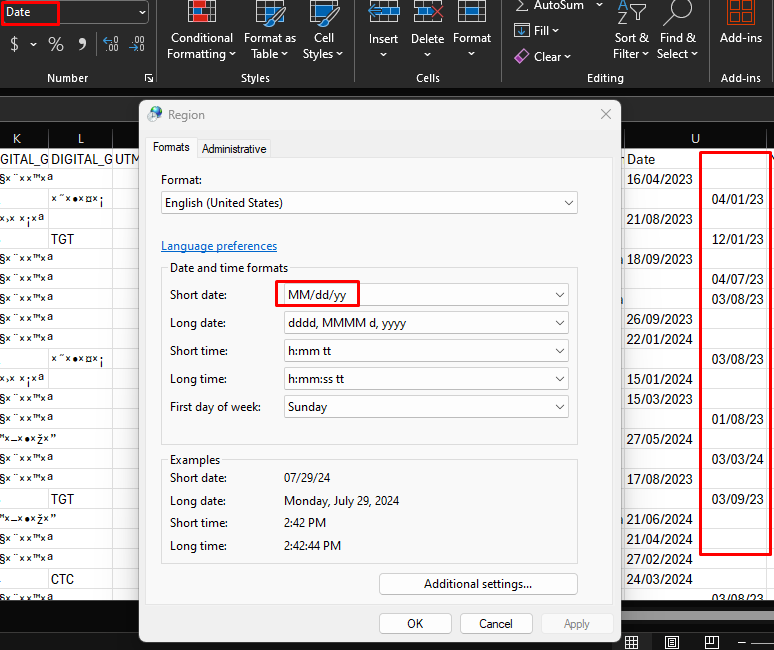Switch to Page Layout view
The image size is (774, 650).
click(672, 641)
